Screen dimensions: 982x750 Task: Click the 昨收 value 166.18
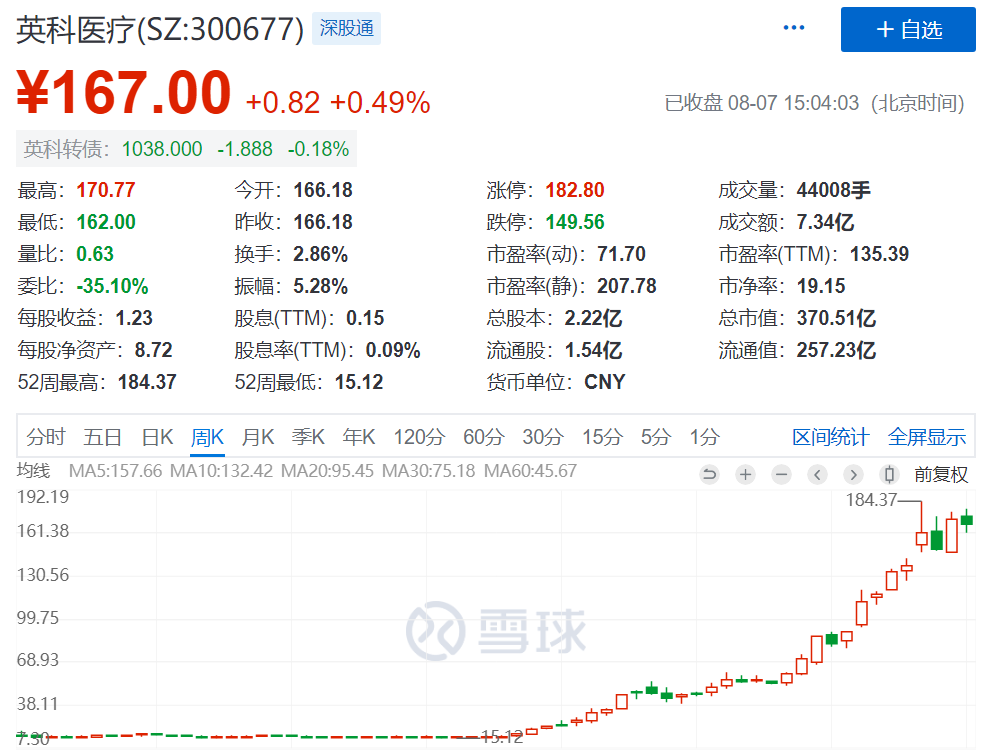click(323, 222)
